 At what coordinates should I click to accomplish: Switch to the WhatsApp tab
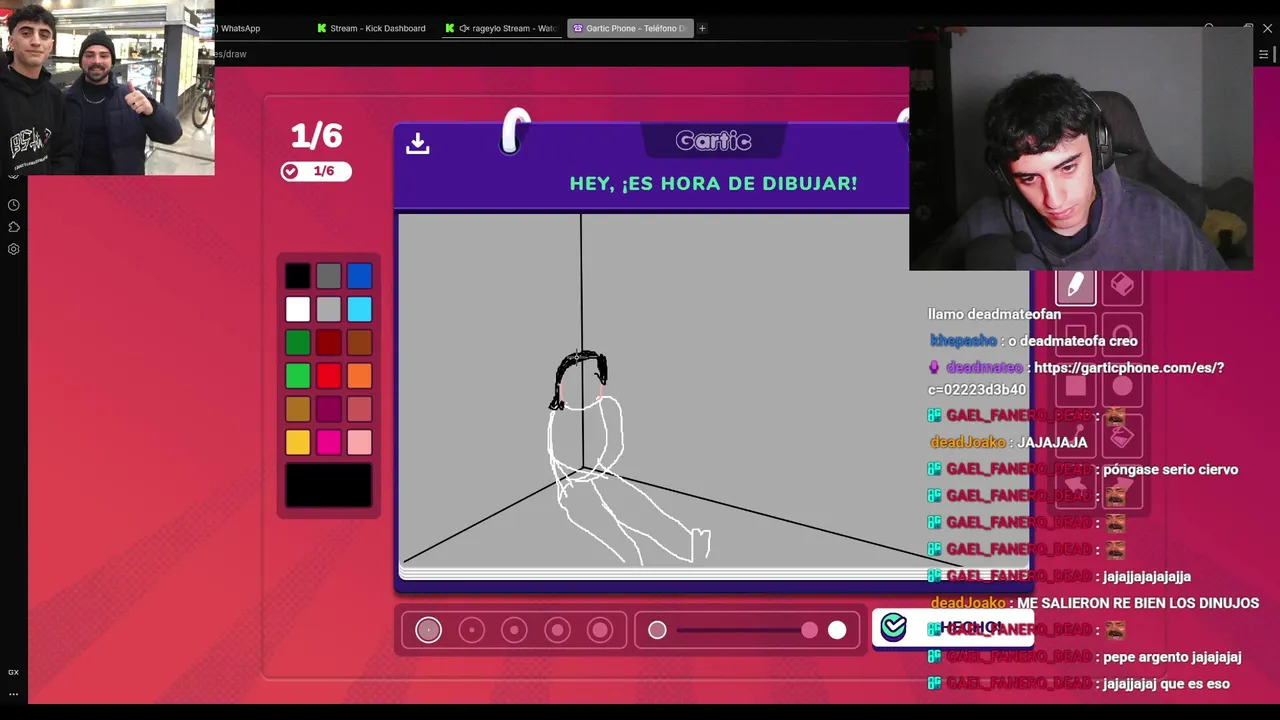(x=240, y=28)
